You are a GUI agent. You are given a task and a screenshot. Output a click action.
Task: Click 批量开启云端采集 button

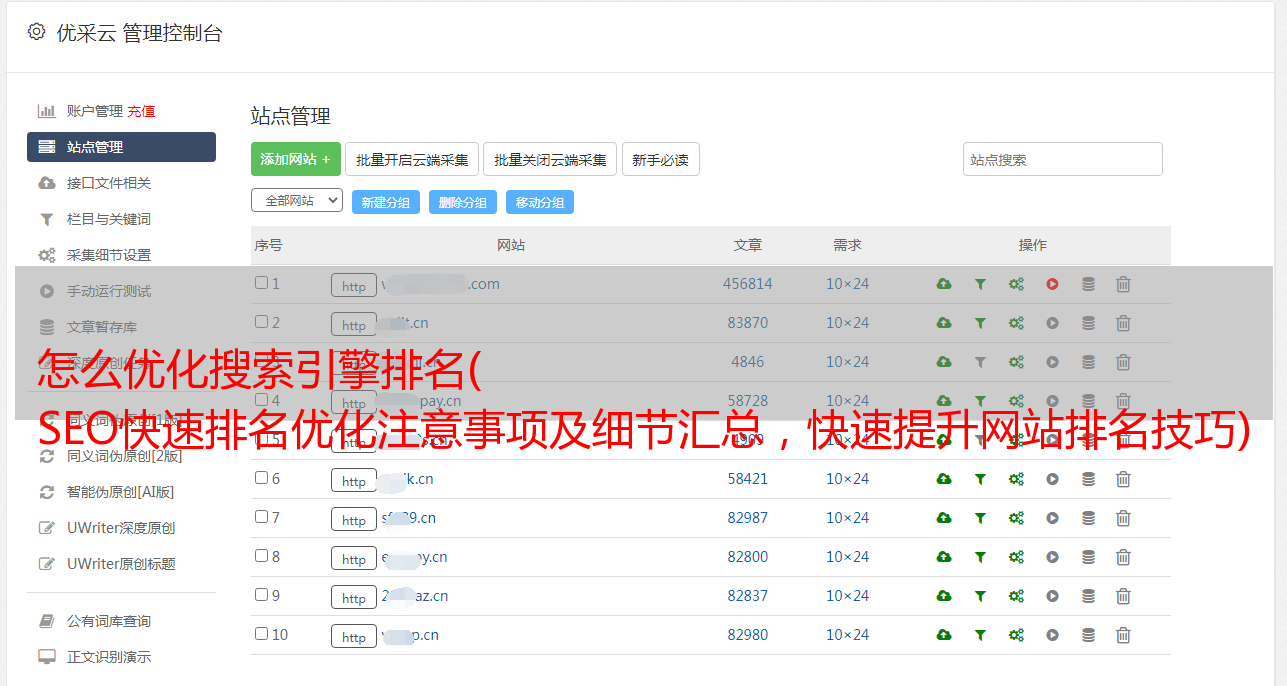click(412, 159)
